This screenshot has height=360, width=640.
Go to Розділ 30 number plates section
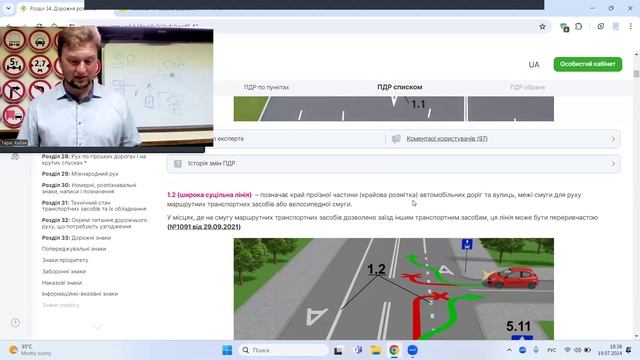(x=89, y=188)
